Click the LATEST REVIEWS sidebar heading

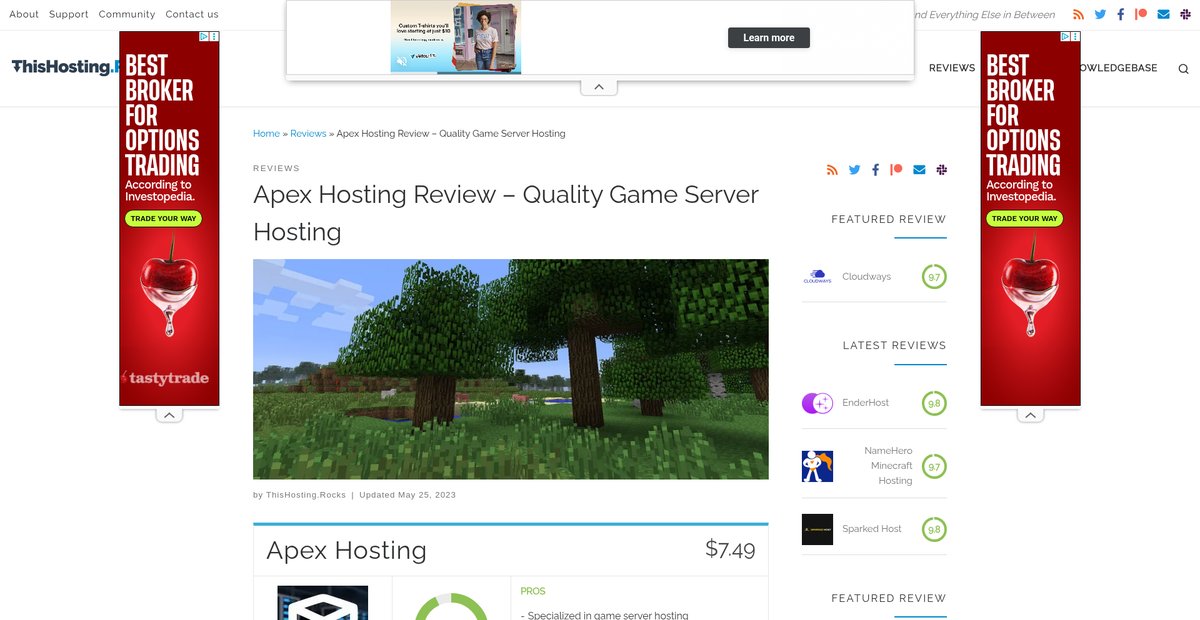tap(894, 345)
